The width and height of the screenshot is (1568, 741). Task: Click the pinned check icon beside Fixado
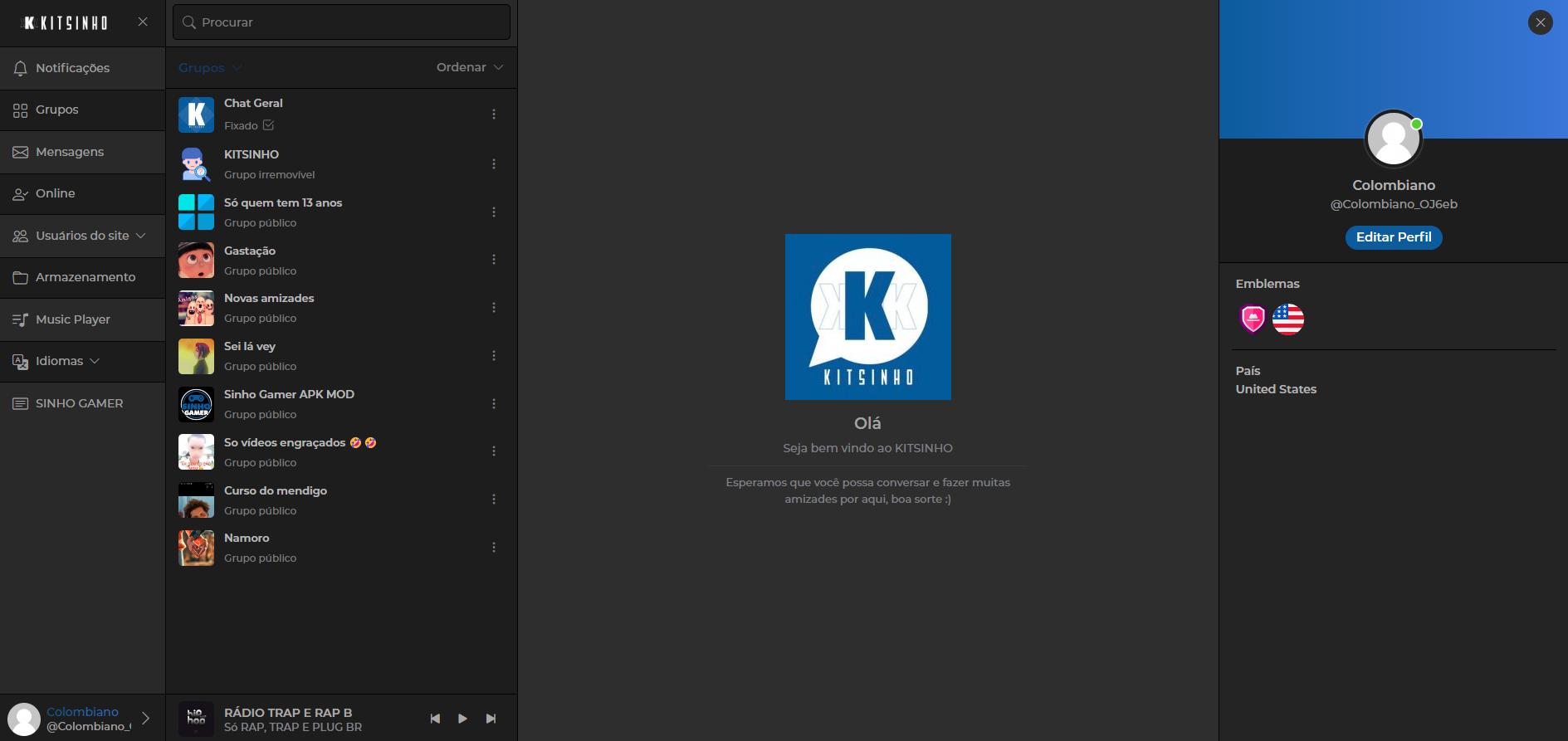click(x=268, y=125)
